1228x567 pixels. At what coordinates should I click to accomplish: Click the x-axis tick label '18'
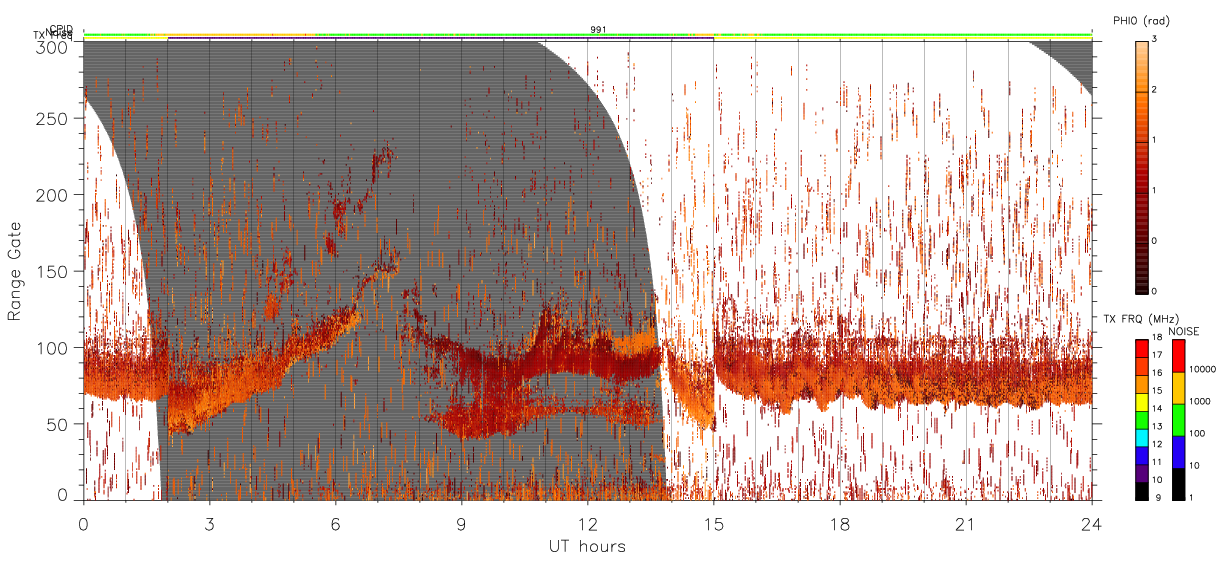click(x=839, y=523)
